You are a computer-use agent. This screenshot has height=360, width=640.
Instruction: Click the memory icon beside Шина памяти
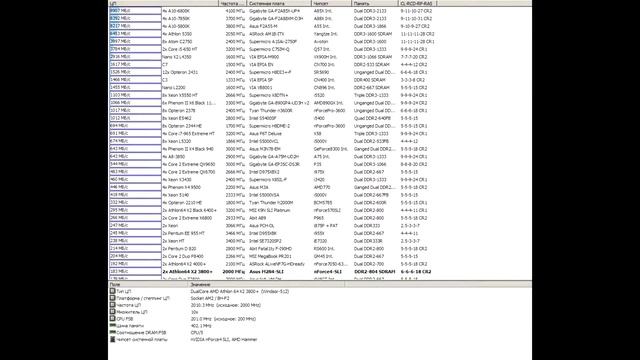click(113, 326)
